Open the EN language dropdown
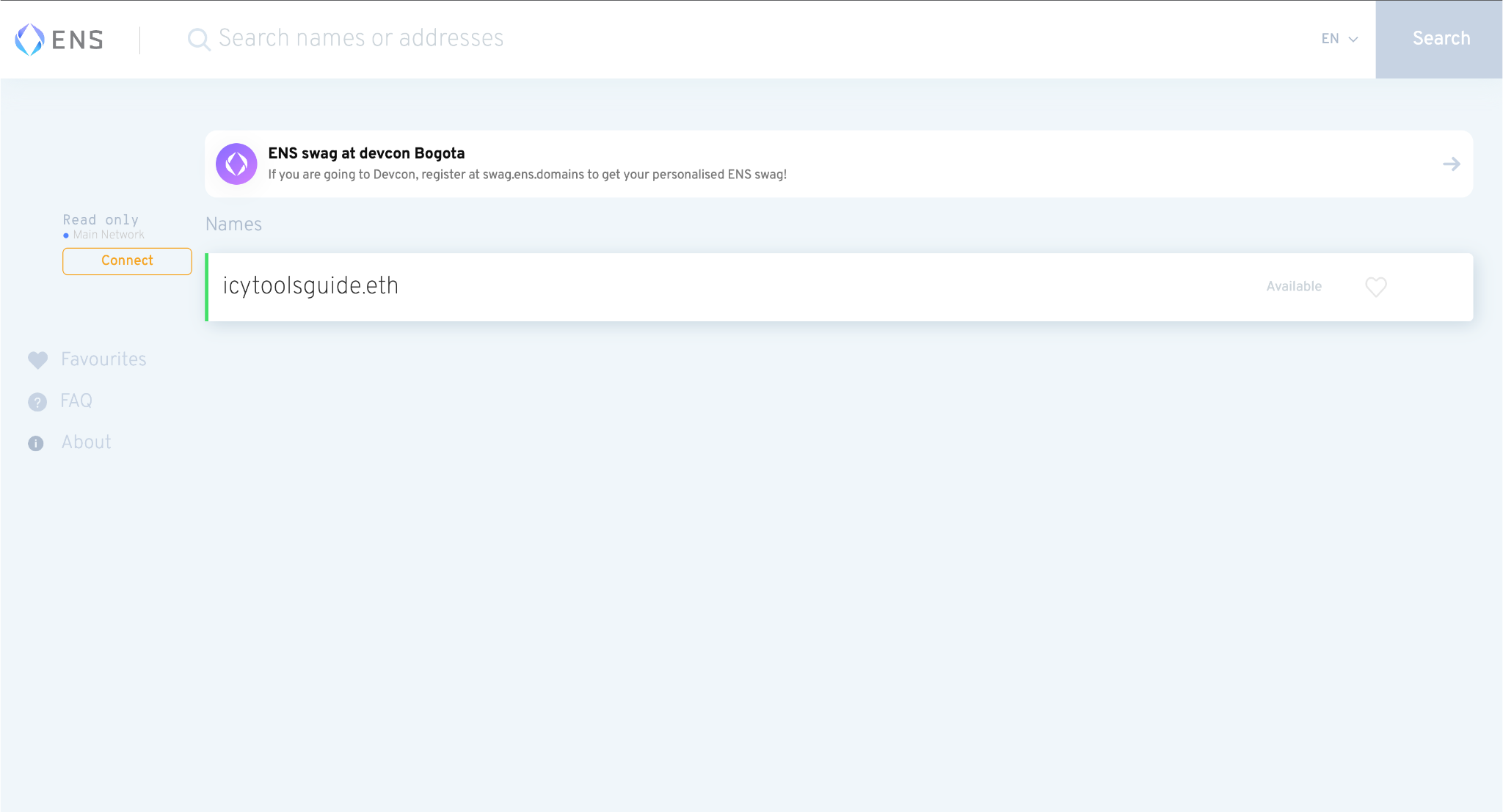The height and width of the screenshot is (812, 1503). coord(1339,39)
